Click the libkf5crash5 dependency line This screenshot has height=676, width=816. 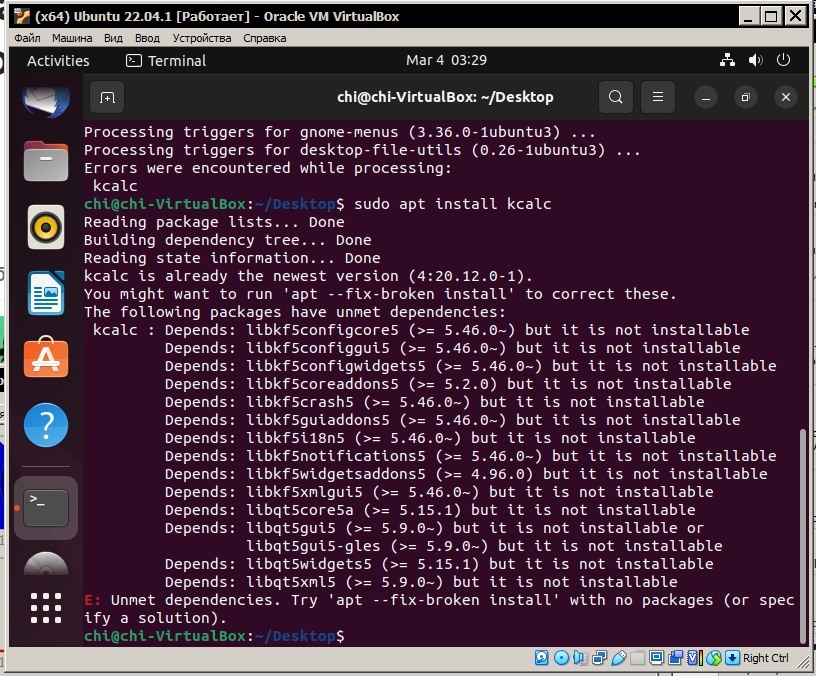coord(435,402)
